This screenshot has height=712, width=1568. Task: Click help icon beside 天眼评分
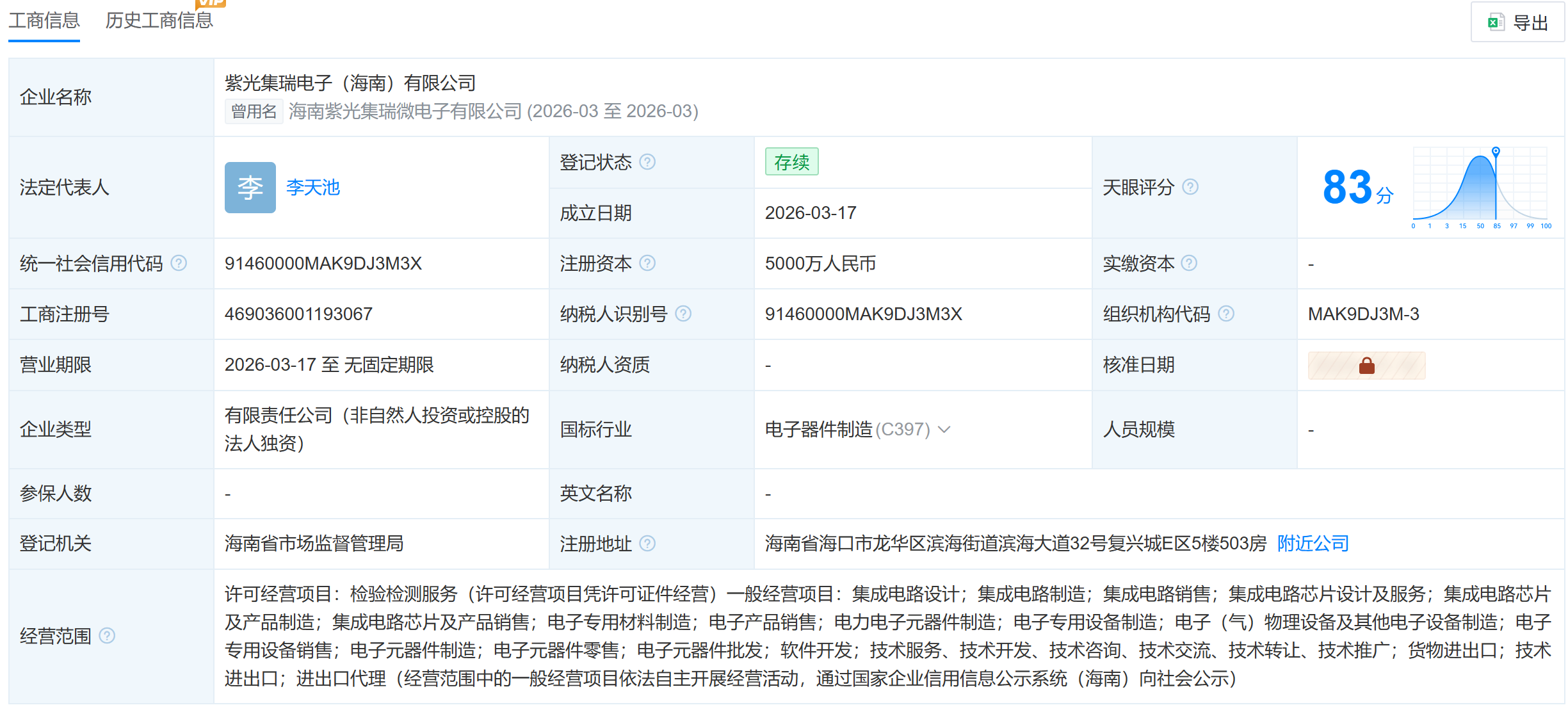[1190, 187]
